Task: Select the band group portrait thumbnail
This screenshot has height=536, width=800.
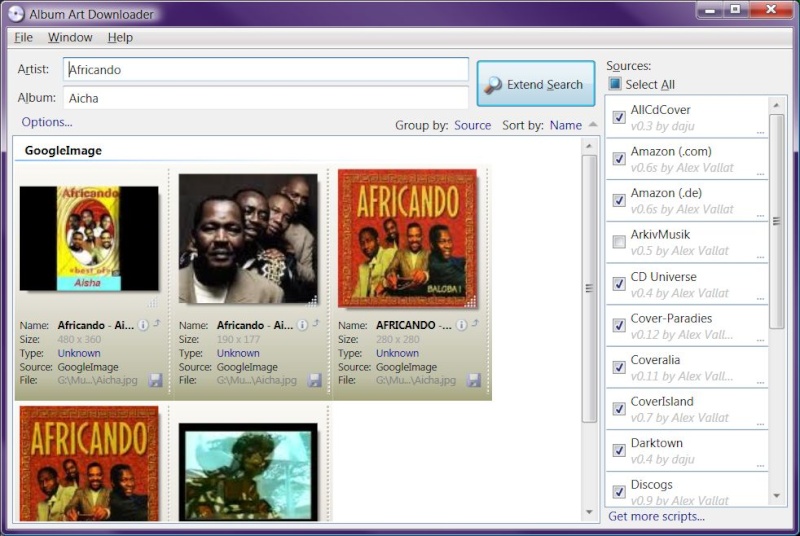Action: (x=248, y=239)
